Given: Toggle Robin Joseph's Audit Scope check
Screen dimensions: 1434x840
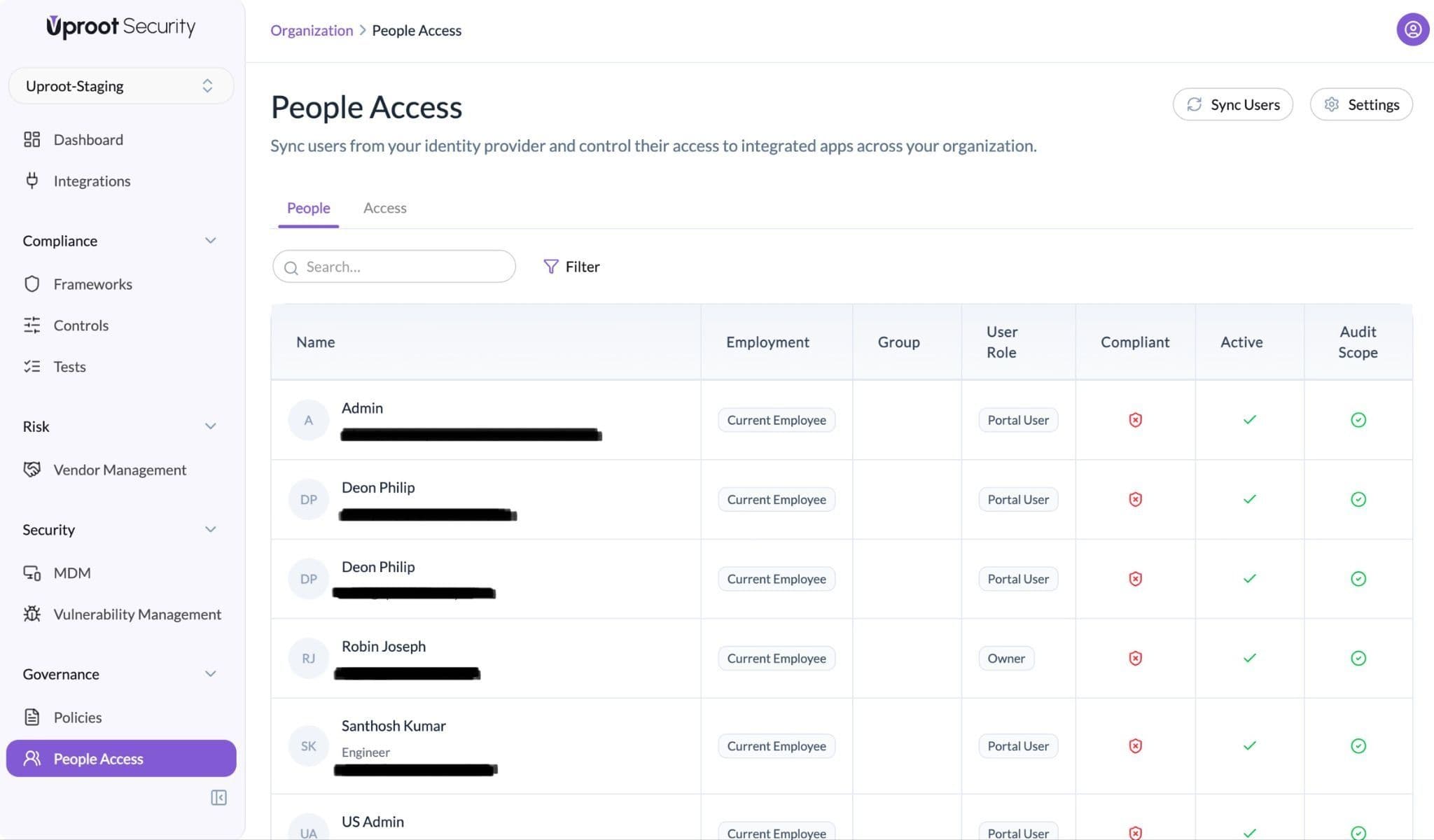Looking at the screenshot, I should 1358,658.
